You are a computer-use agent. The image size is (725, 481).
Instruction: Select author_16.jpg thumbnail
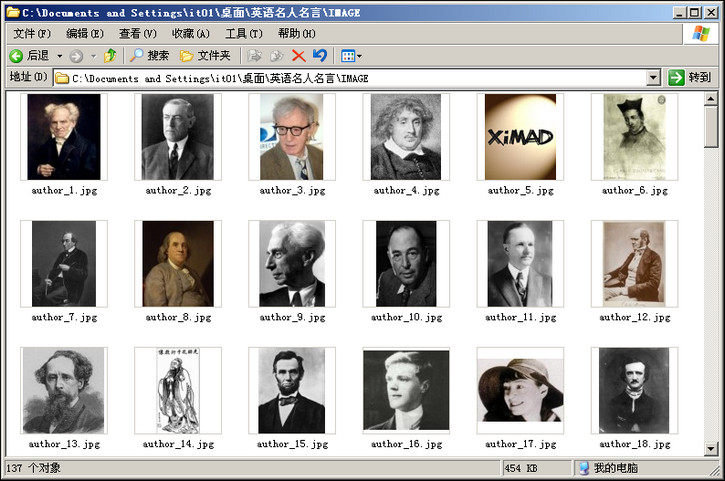coord(406,390)
